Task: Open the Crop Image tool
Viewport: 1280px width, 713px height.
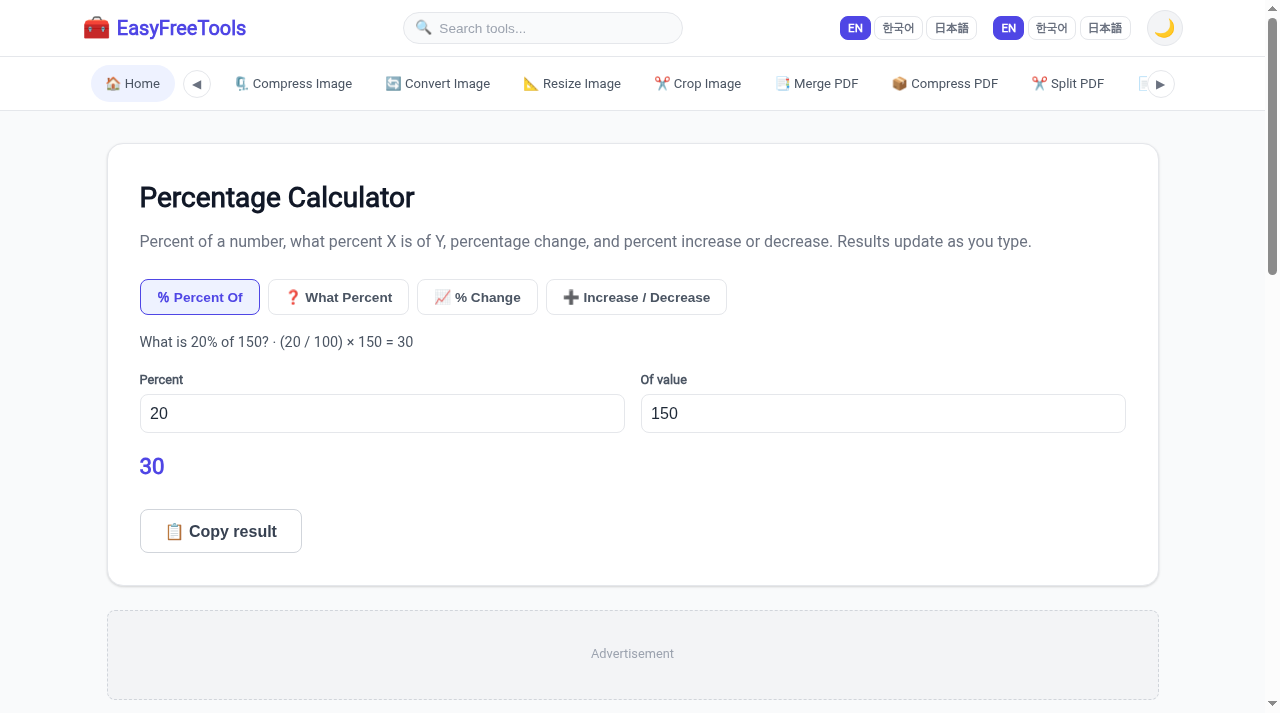Action: (698, 84)
